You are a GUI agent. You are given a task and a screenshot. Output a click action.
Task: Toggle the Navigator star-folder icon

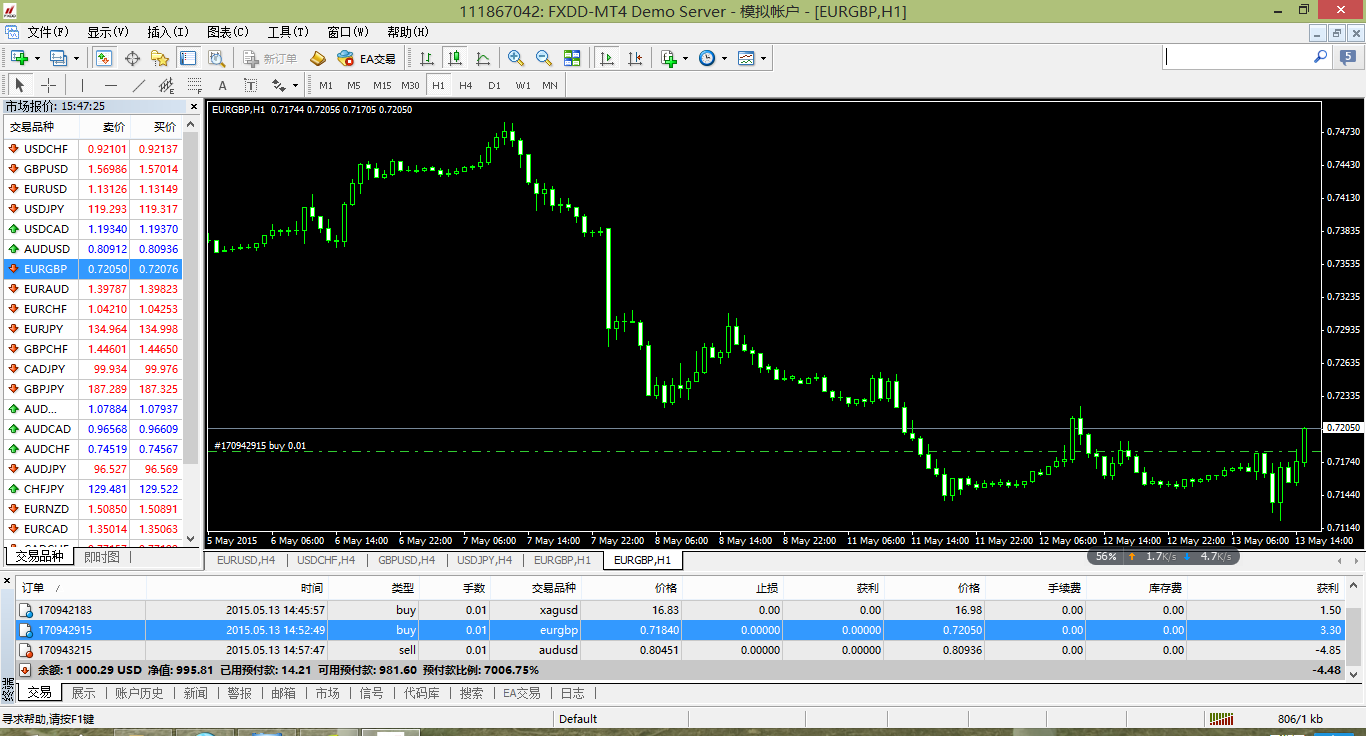click(x=159, y=58)
